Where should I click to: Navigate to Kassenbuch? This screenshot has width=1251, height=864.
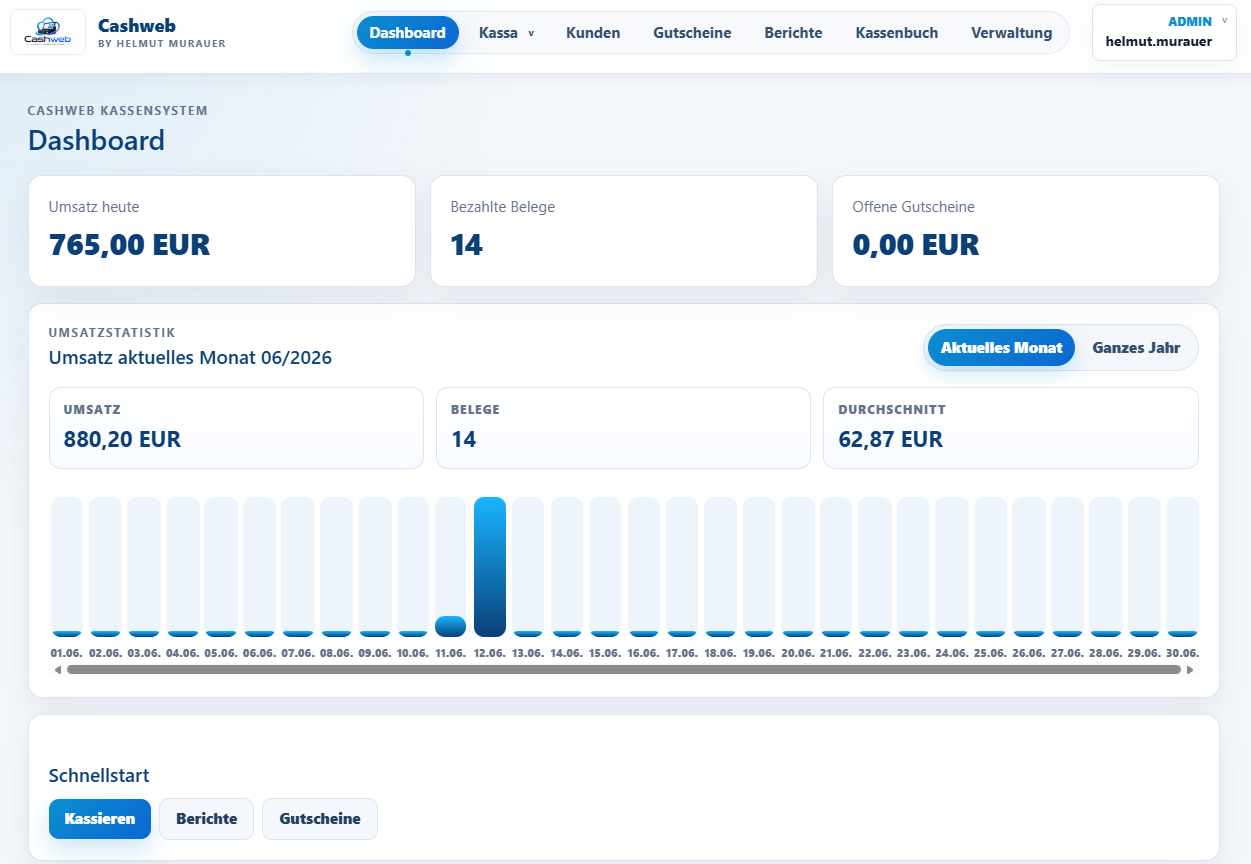tap(897, 33)
